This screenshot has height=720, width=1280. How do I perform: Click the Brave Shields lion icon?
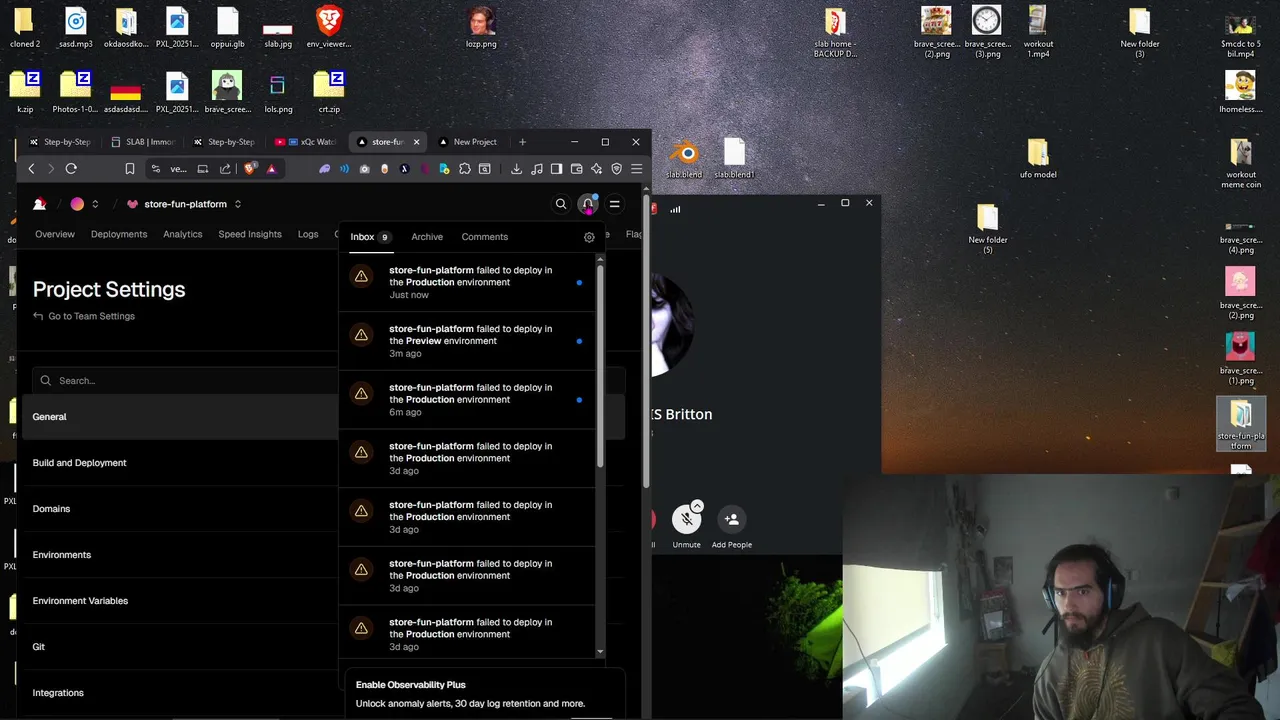[x=250, y=169]
